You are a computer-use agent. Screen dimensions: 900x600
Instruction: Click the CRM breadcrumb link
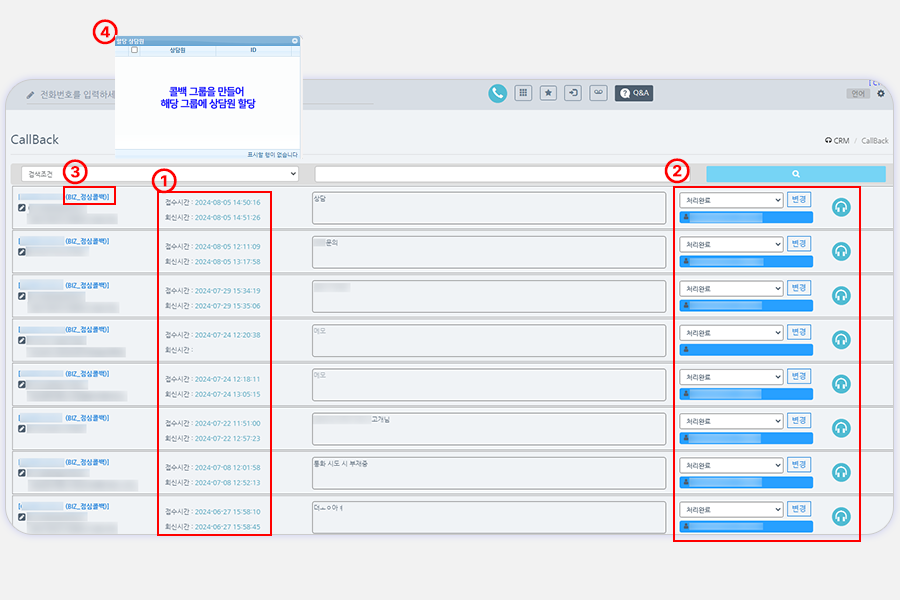click(836, 141)
